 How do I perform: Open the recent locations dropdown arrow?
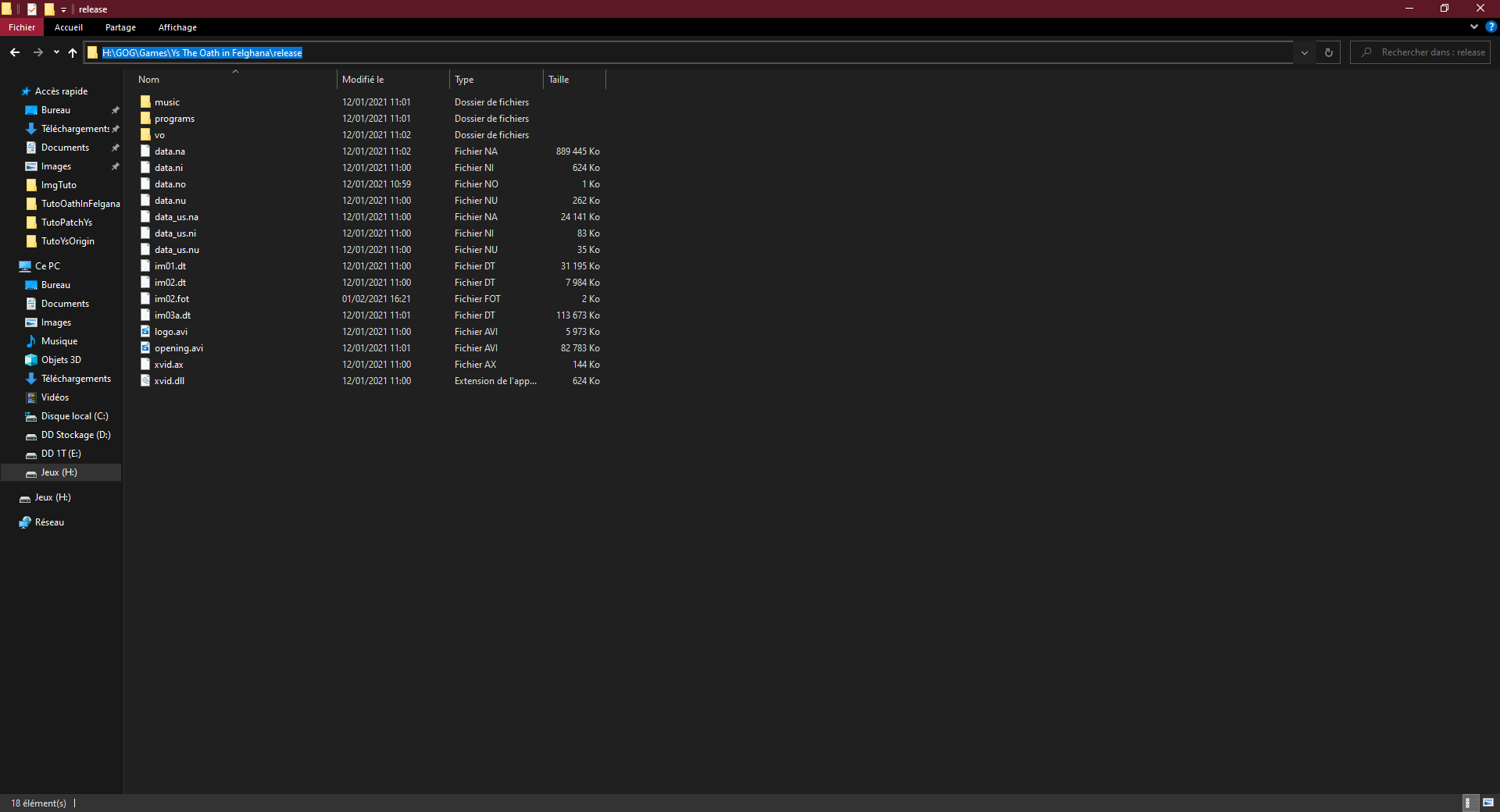coord(56,52)
